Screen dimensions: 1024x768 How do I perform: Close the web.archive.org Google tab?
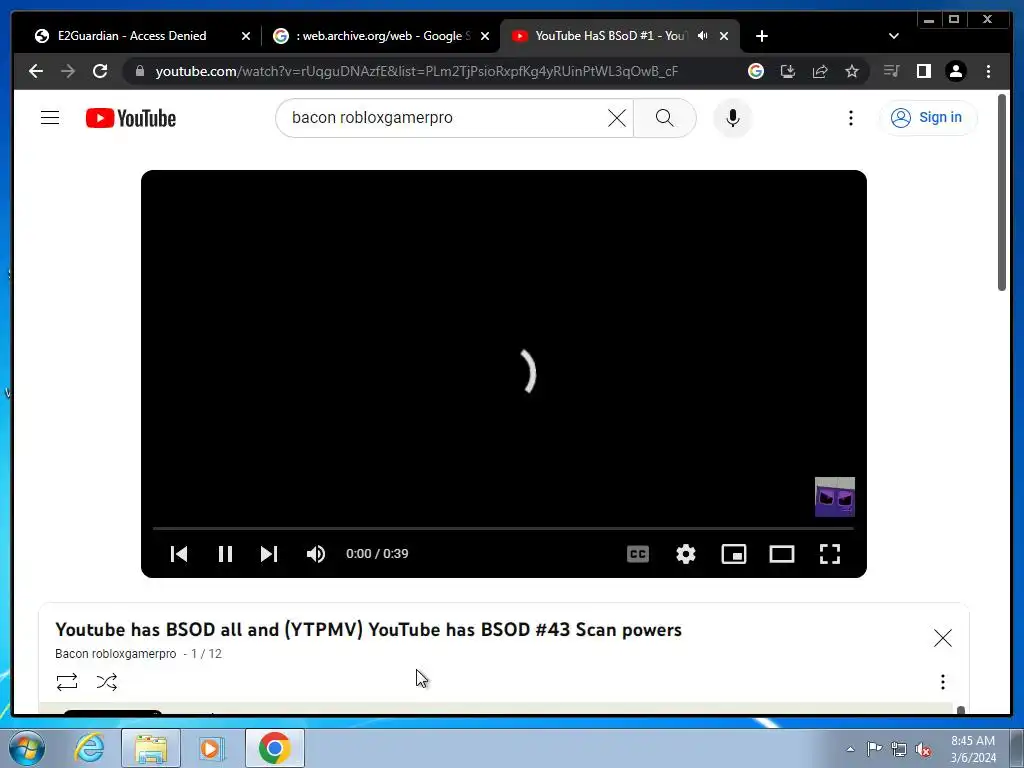pos(485,37)
